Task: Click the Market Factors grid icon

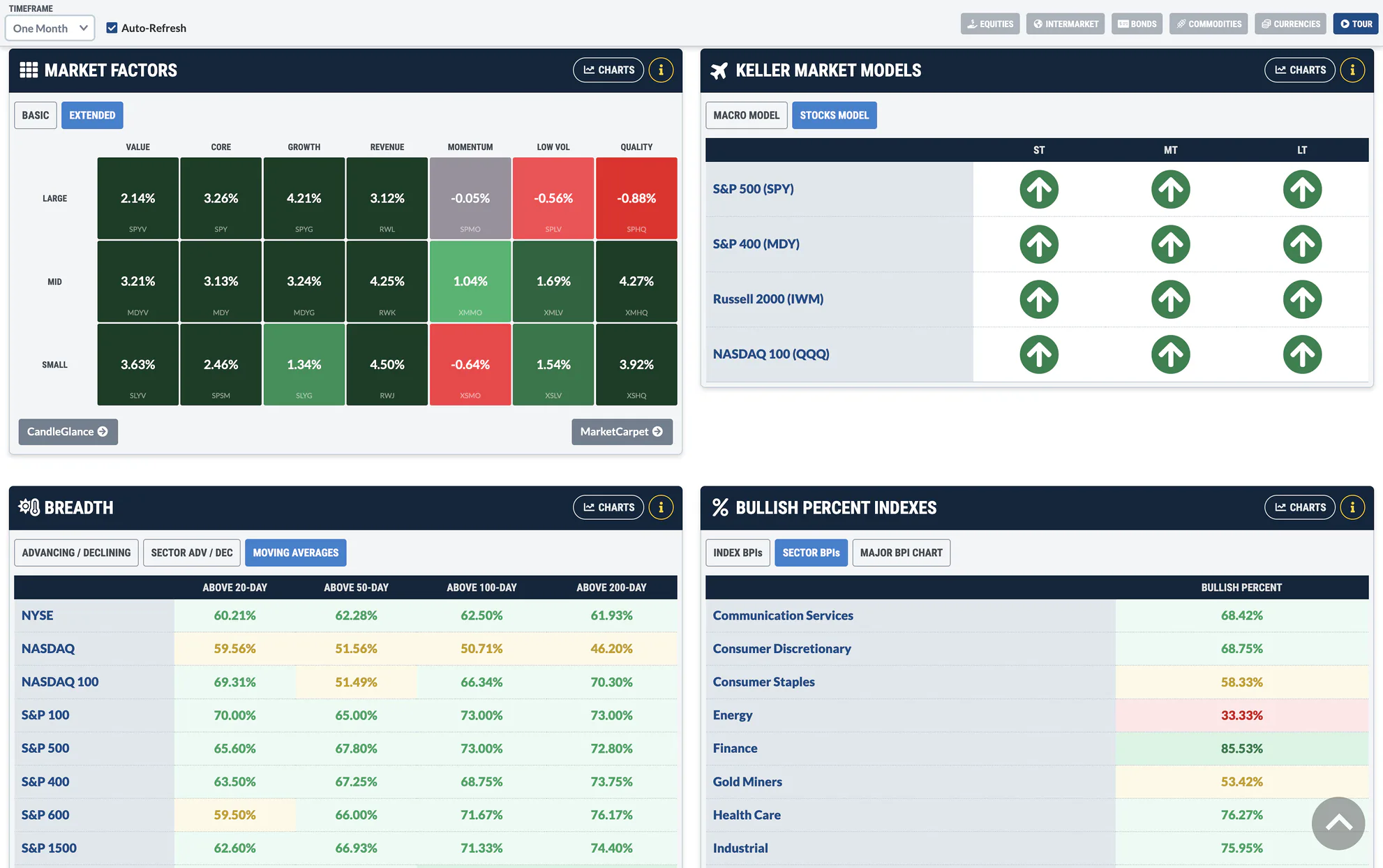Action: click(29, 70)
